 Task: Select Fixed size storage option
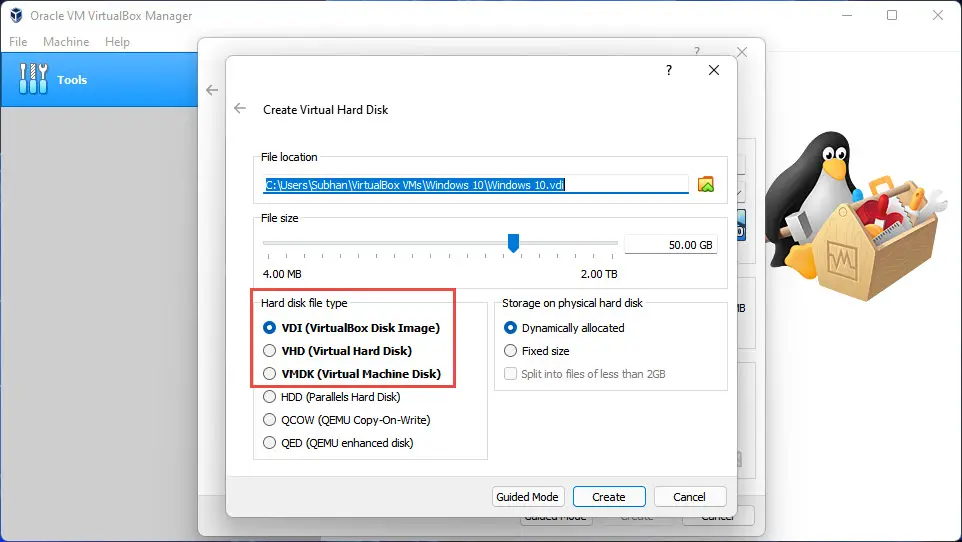537,350
